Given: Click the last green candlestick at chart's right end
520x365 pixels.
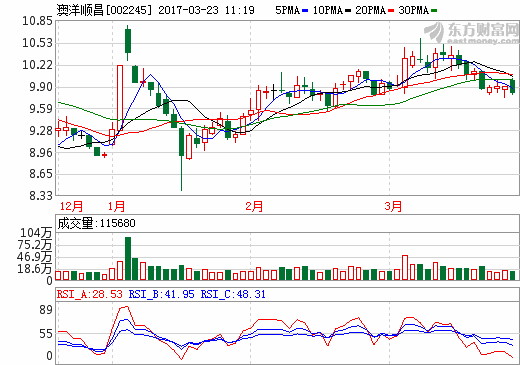Looking at the screenshot, I should (513, 86).
